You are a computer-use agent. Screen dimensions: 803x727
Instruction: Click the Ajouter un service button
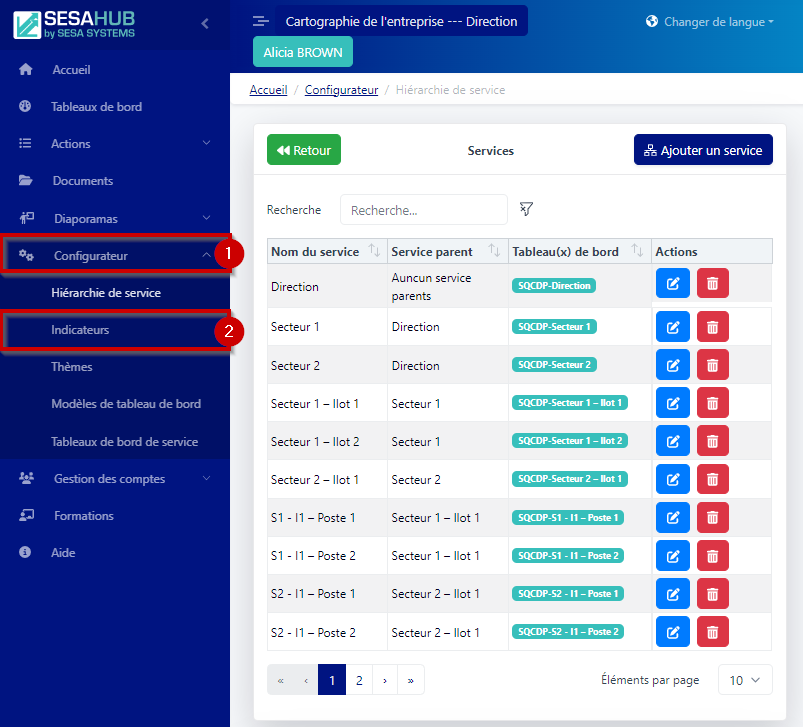[703, 150]
